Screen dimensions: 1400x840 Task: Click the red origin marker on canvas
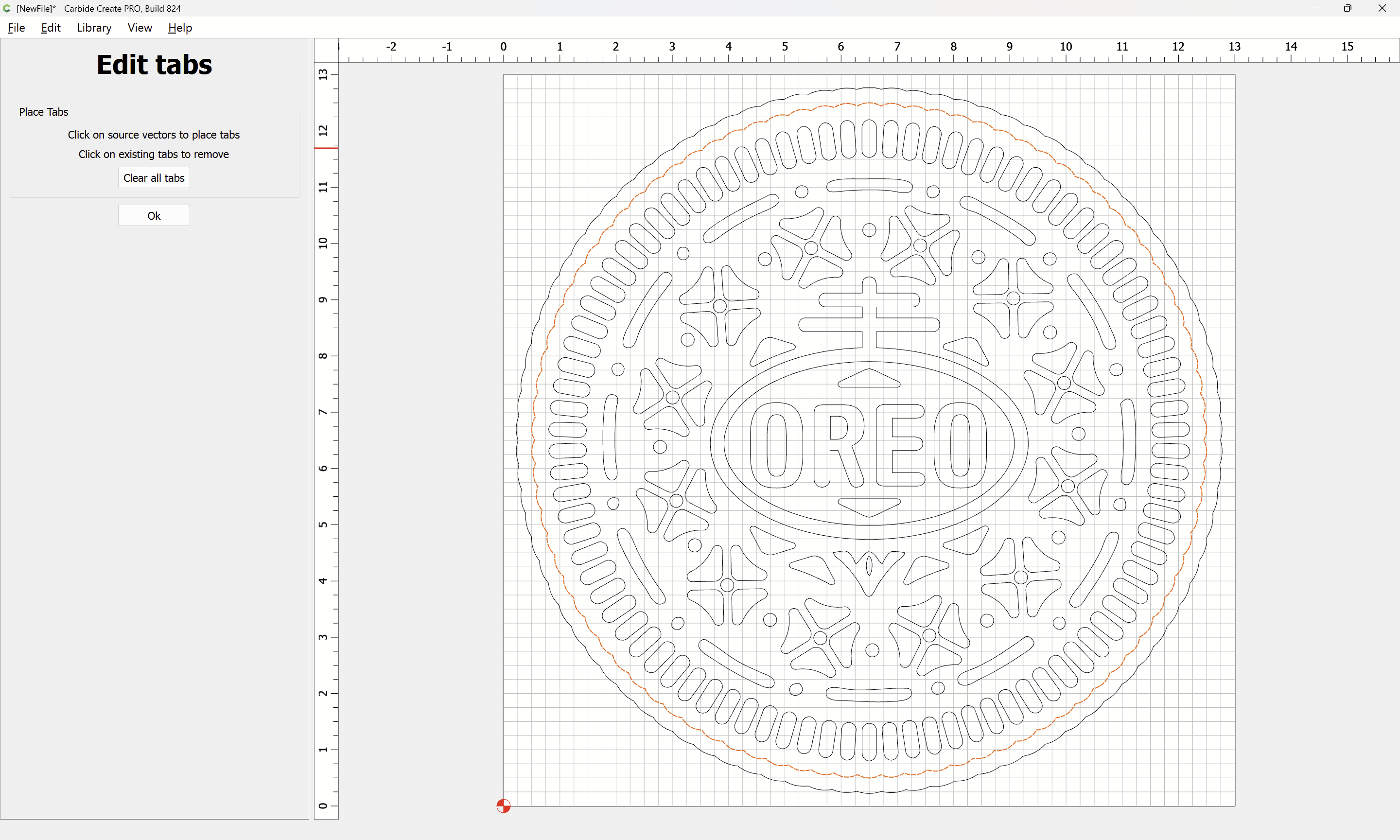(503, 805)
